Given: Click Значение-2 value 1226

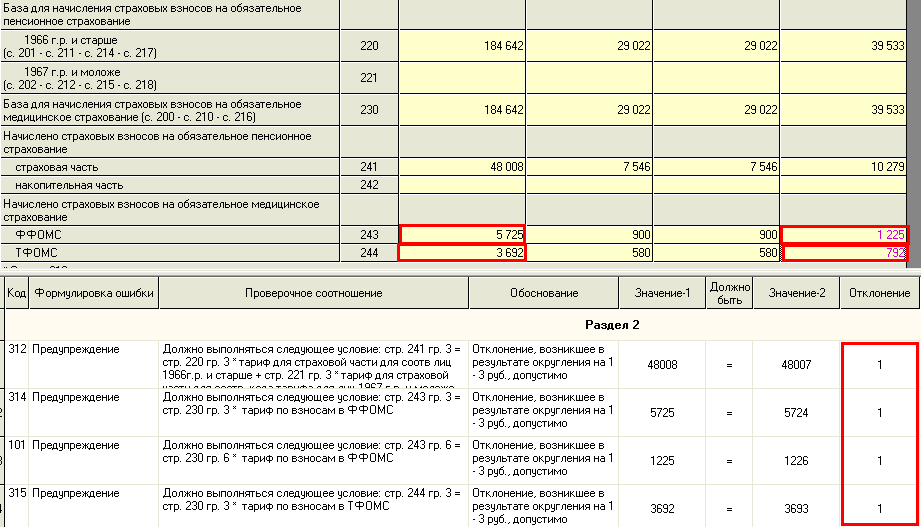Looking at the screenshot, I should click(796, 461).
